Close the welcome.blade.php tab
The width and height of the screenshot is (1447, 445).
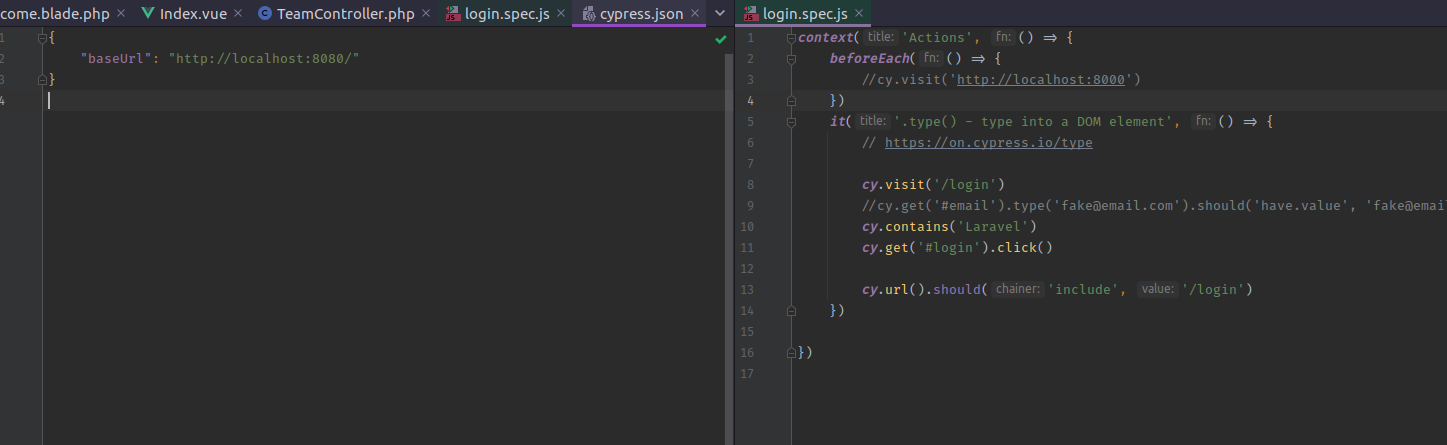121,14
